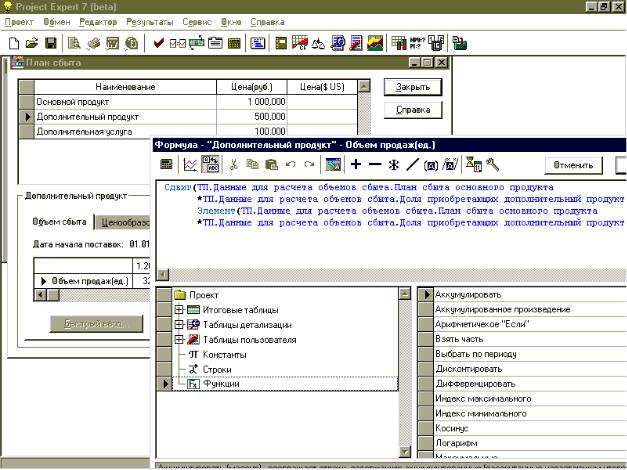Open the Окно menu
The image size is (627, 470).
(x=231, y=22)
